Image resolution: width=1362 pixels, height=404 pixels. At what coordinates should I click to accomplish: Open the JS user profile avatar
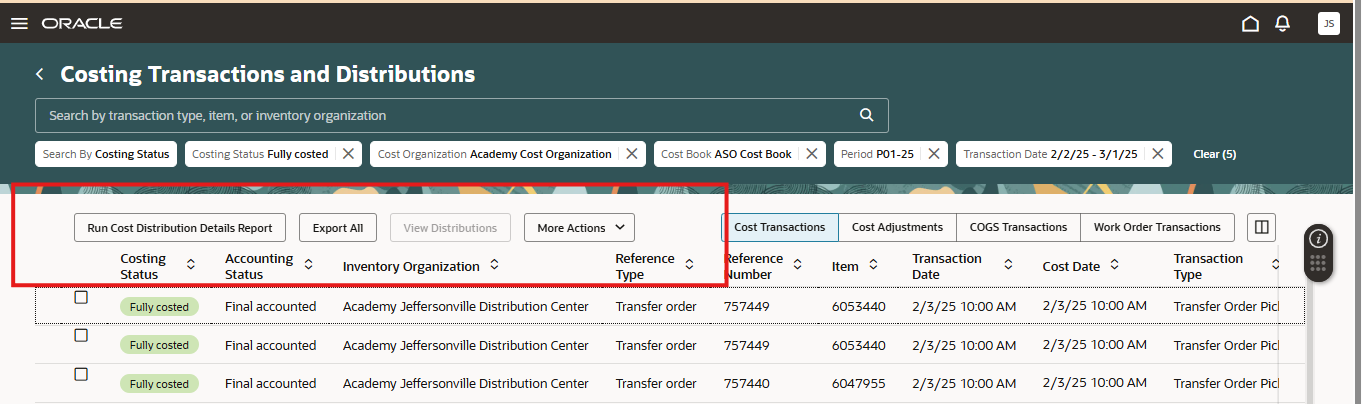click(x=1328, y=24)
